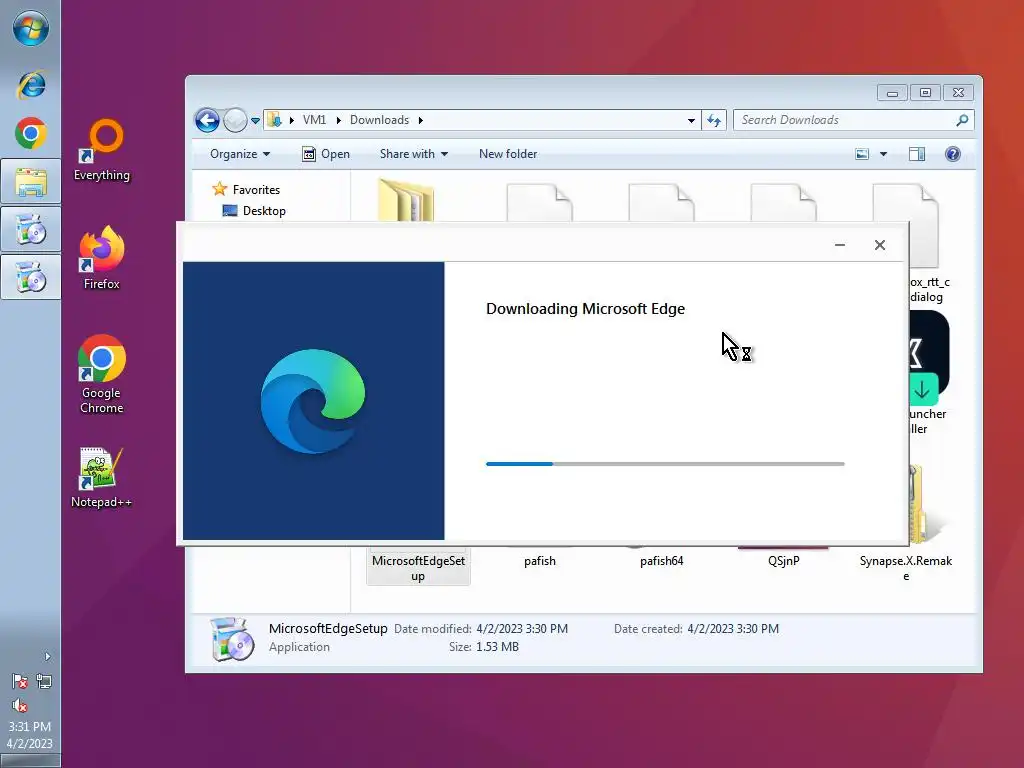
Task: Minimize the Edge installer dialog
Action: click(840, 245)
